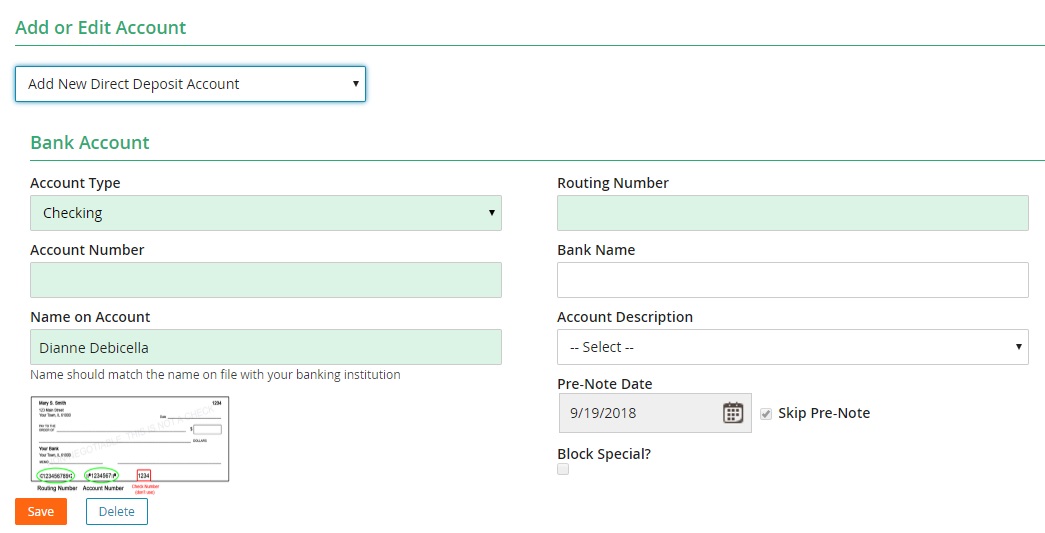Click the name-matching hint text below Name on Account

pyautogui.click(x=215, y=375)
